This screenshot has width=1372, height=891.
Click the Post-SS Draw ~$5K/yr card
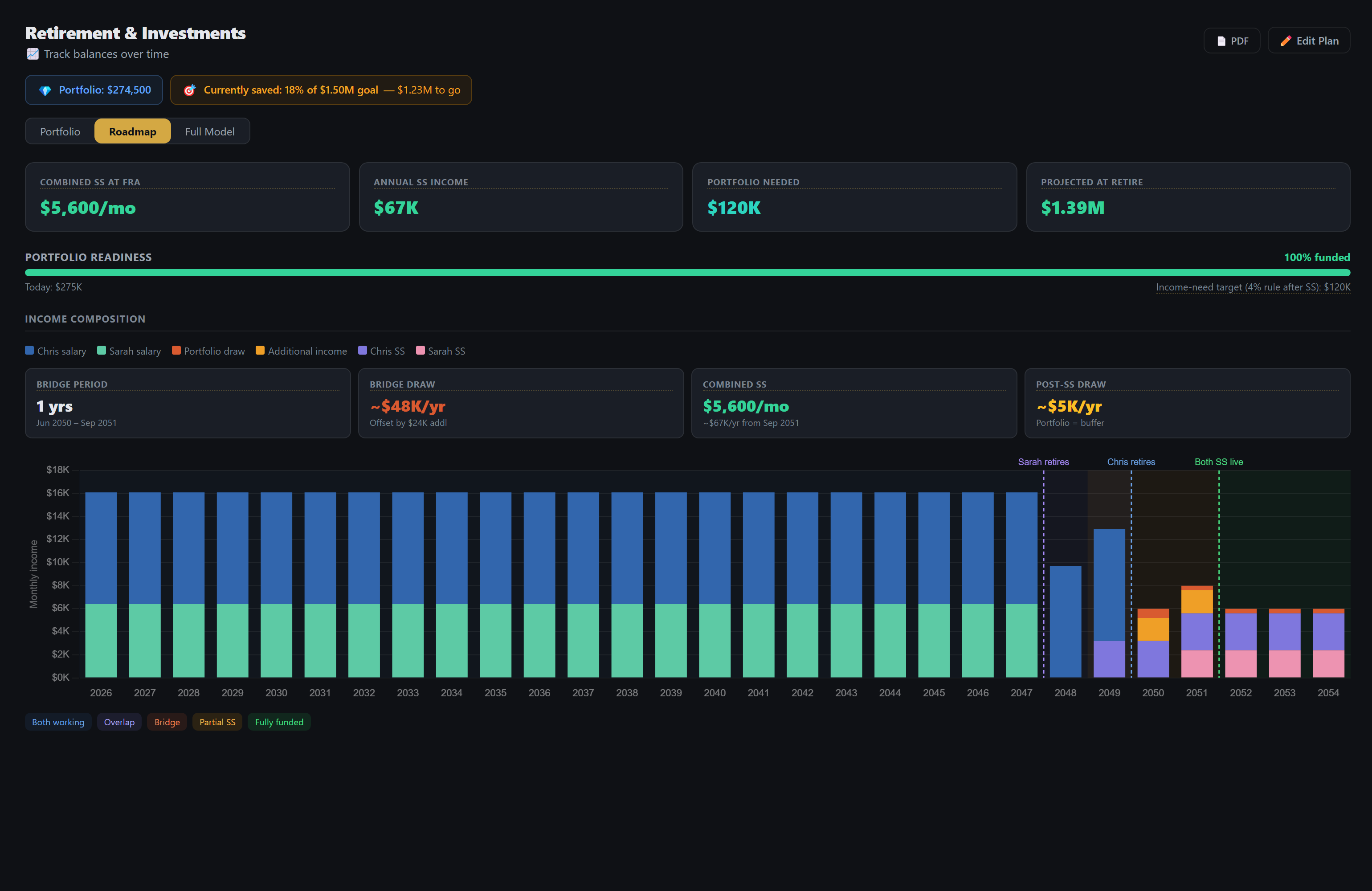coord(1188,403)
